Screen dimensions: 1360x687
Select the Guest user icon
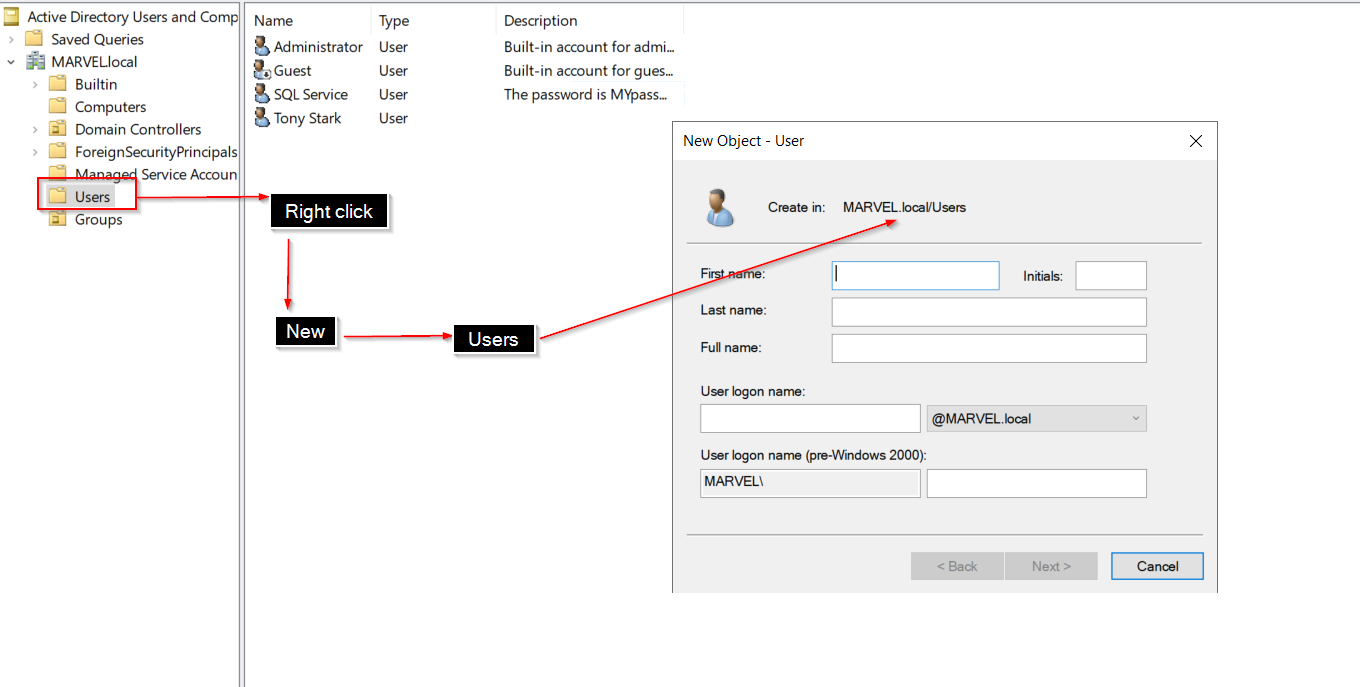pos(262,71)
